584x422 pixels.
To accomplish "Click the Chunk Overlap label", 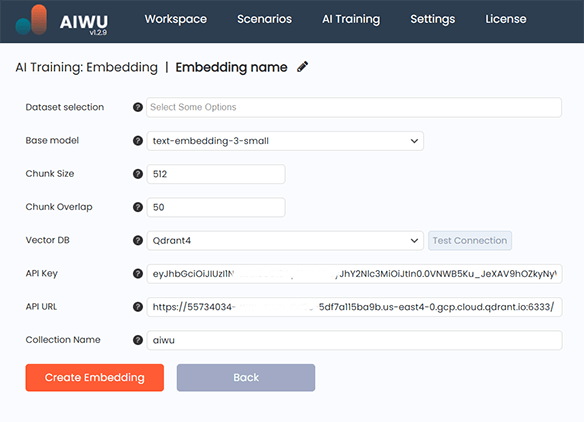I will pos(59,207).
